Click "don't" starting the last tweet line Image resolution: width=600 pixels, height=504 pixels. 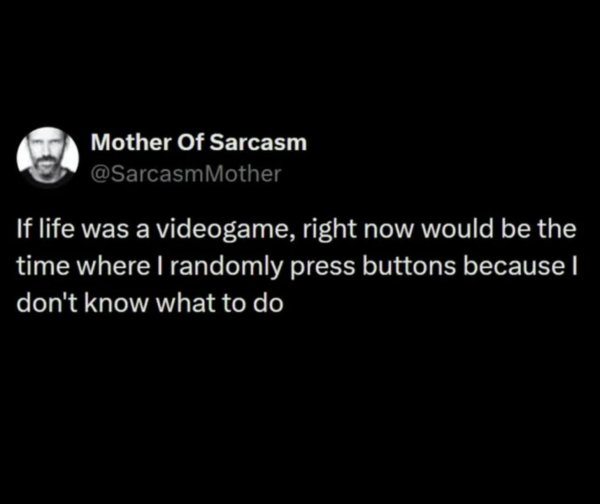(41, 303)
